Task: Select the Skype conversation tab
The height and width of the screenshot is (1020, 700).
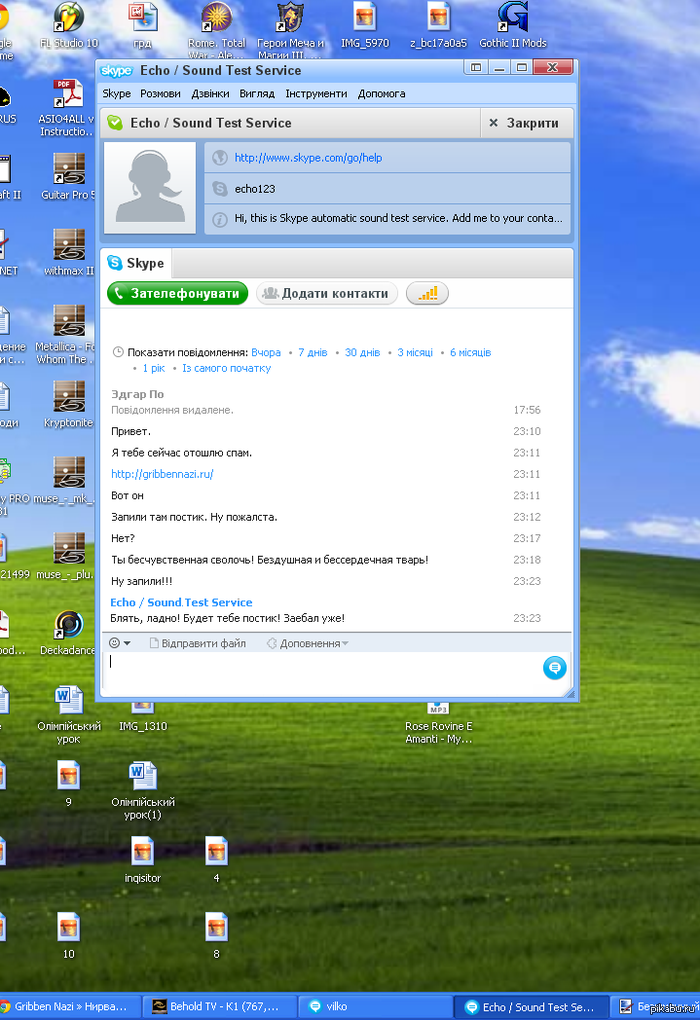Action: [x=136, y=263]
